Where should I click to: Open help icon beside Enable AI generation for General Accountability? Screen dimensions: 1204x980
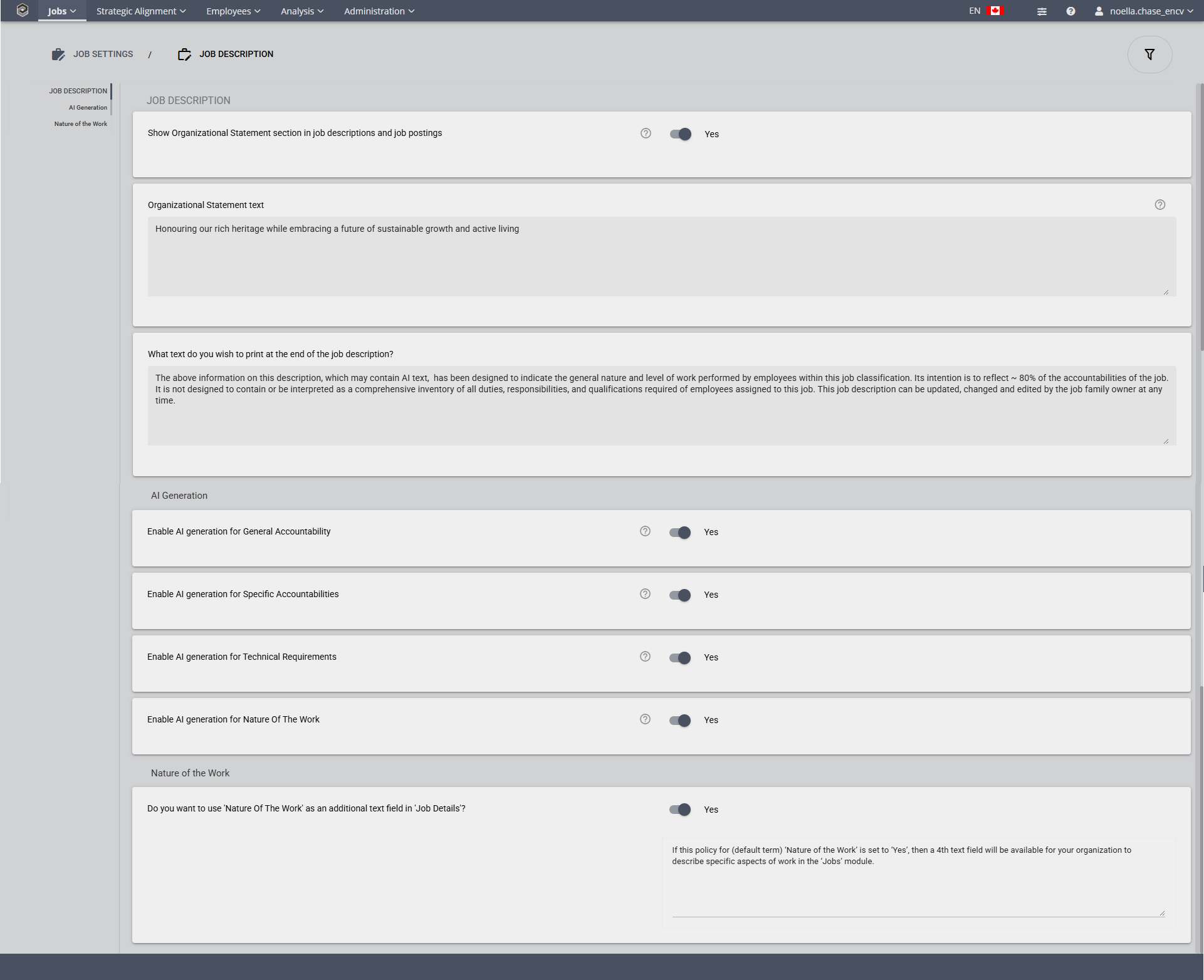[x=645, y=531]
